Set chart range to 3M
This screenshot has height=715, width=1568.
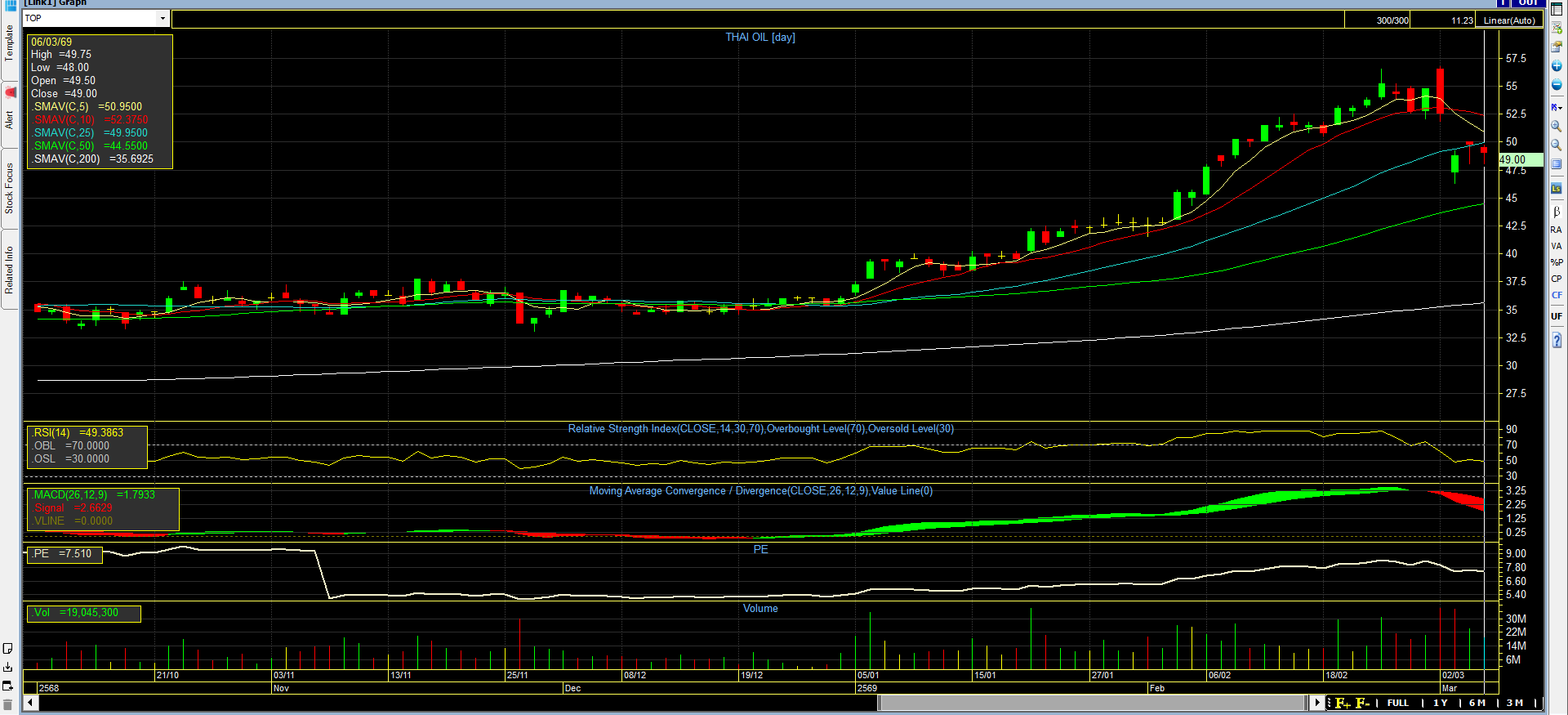[x=1515, y=703]
